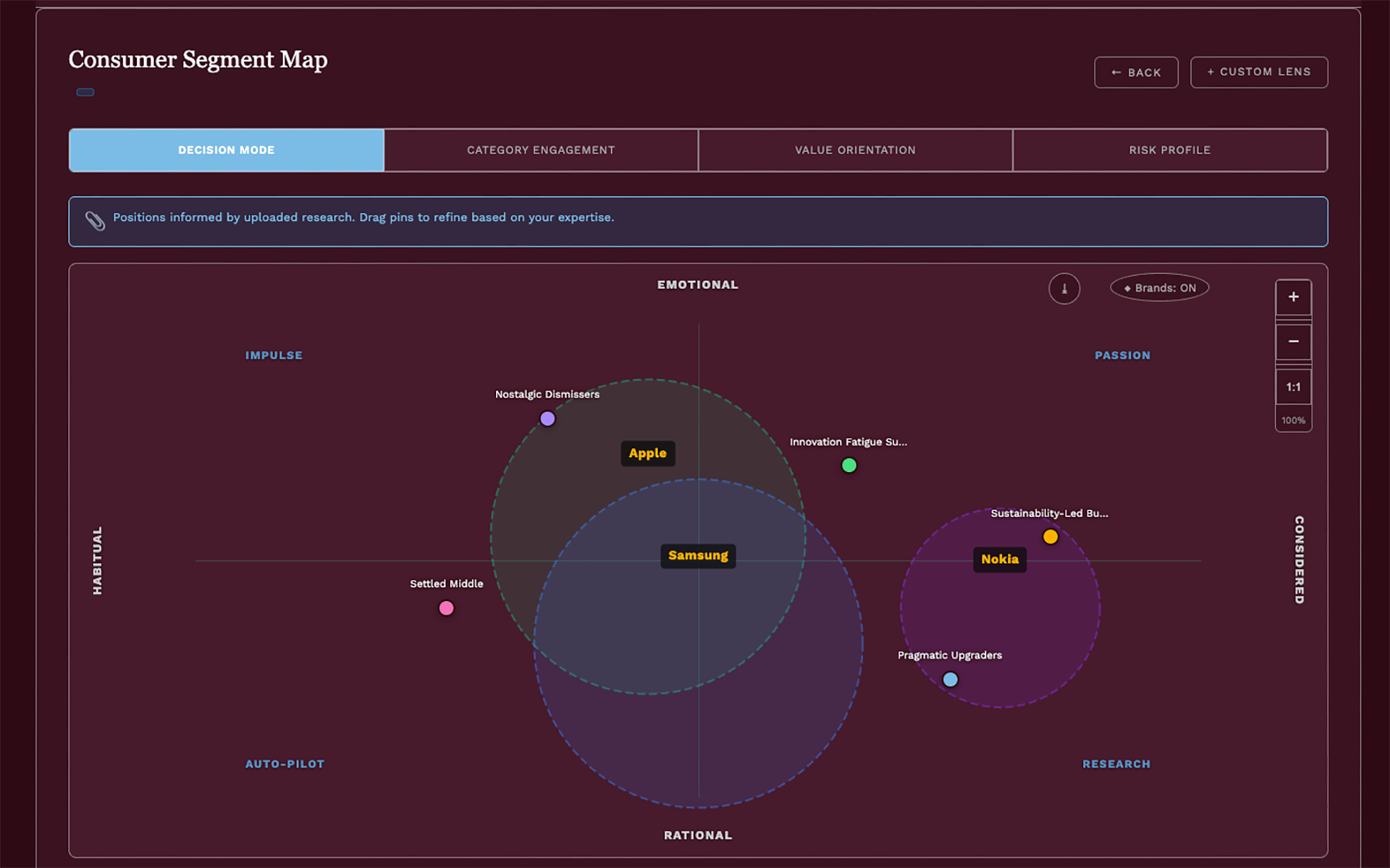Image resolution: width=1390 pixels, height=868 pixels.
Task: Click the 'Pragmatic Upgraders' pin label text
Action: (x=950, y=655)
